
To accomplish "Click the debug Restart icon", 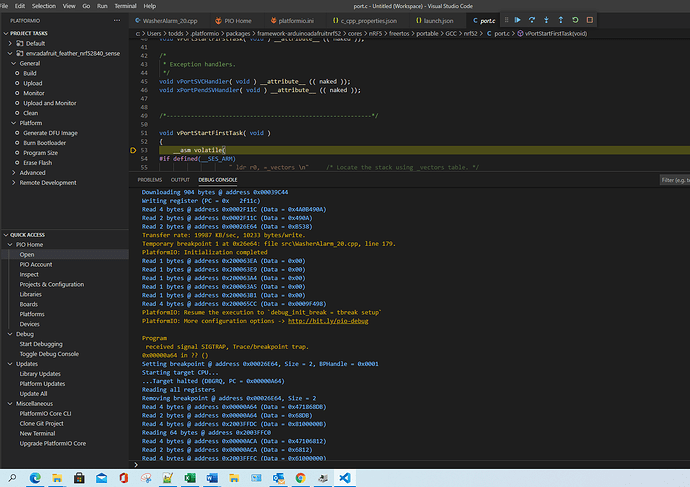I will tap(575, 20).
